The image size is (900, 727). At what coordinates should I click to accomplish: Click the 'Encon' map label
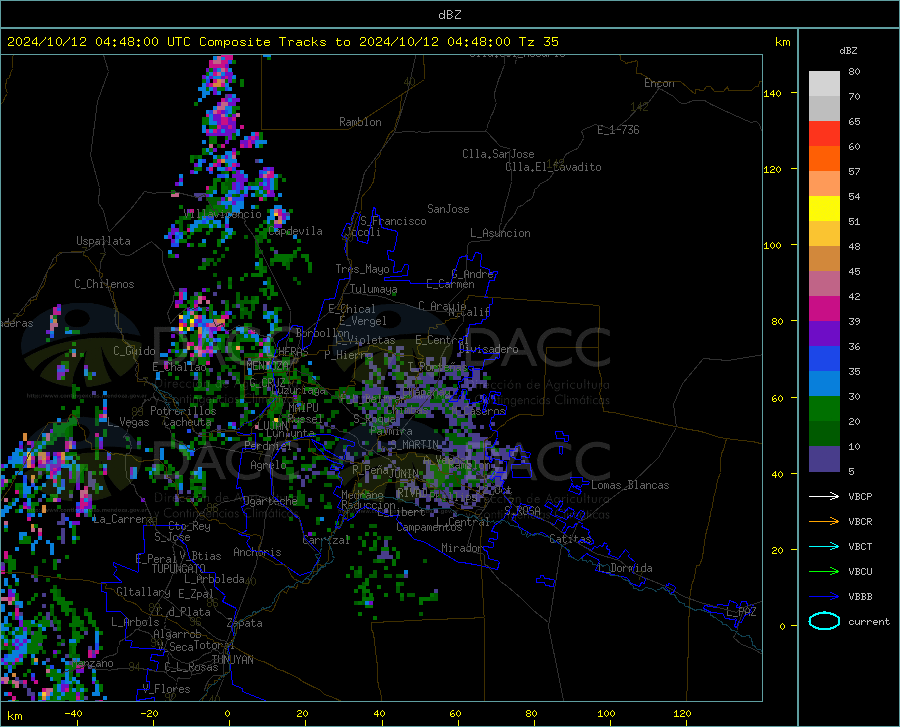pos(659,83)
